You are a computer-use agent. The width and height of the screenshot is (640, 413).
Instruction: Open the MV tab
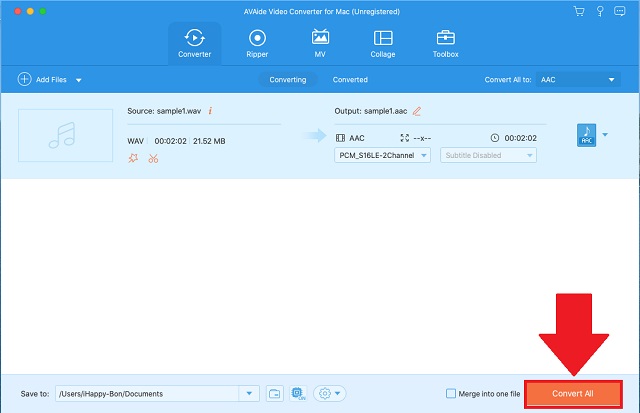point(320,43)
